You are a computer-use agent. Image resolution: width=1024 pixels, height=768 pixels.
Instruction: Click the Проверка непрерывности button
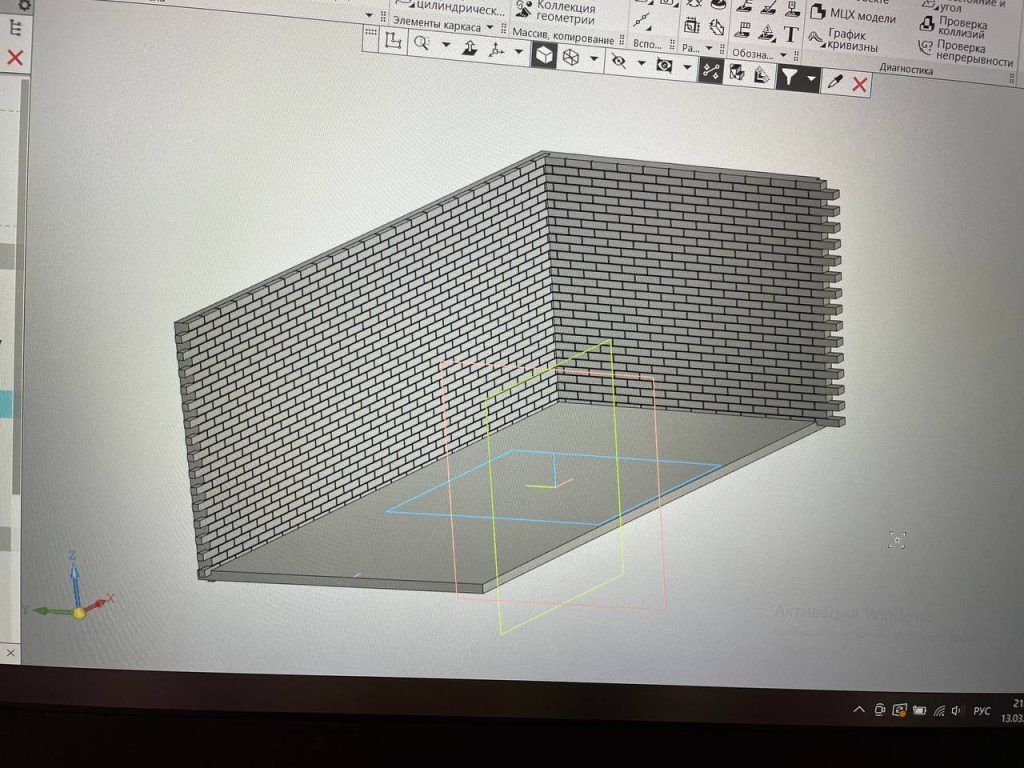click(x=966, y=53)
